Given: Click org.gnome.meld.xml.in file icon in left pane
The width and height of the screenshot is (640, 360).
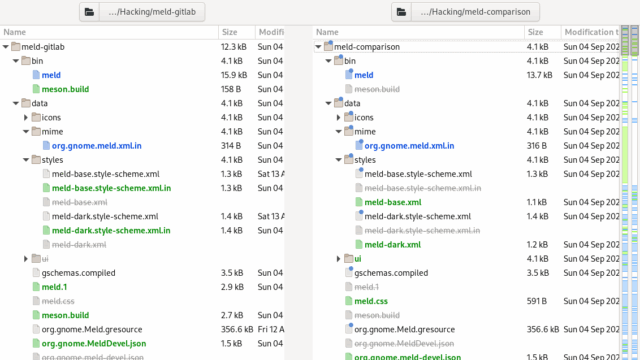Looking at the screenshot, I should 46,145.
